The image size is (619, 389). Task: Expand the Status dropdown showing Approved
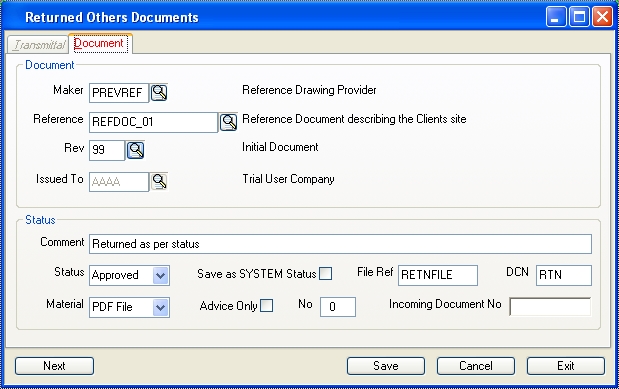pos(161,275)
